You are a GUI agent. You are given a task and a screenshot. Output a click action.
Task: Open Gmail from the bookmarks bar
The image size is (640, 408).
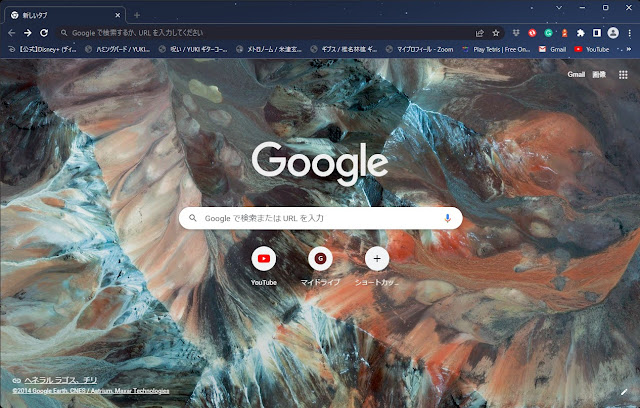[x=552, y=49]
